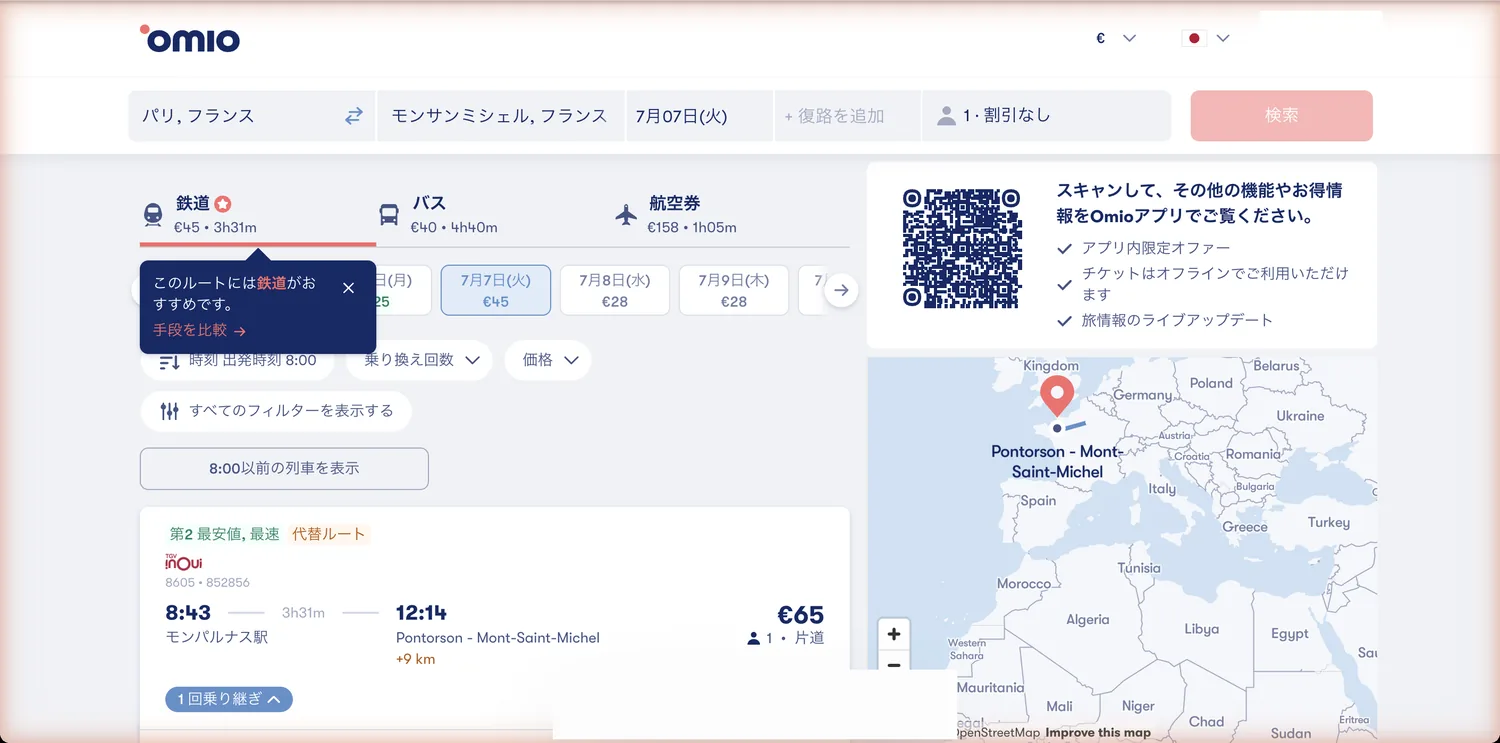This screenshot has height=743, width=1500.
Task: Click the Improve this map link
Action: tap(1098, 733)
